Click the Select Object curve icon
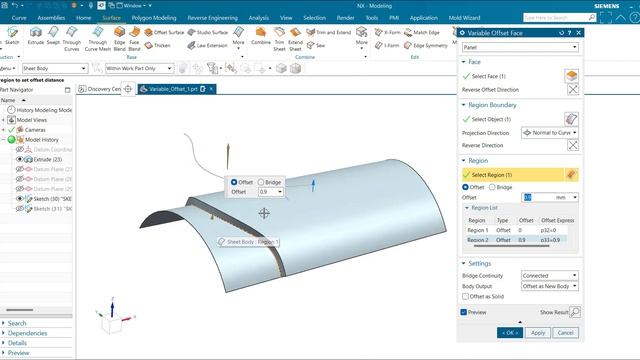640x360 pixels. 571,119
